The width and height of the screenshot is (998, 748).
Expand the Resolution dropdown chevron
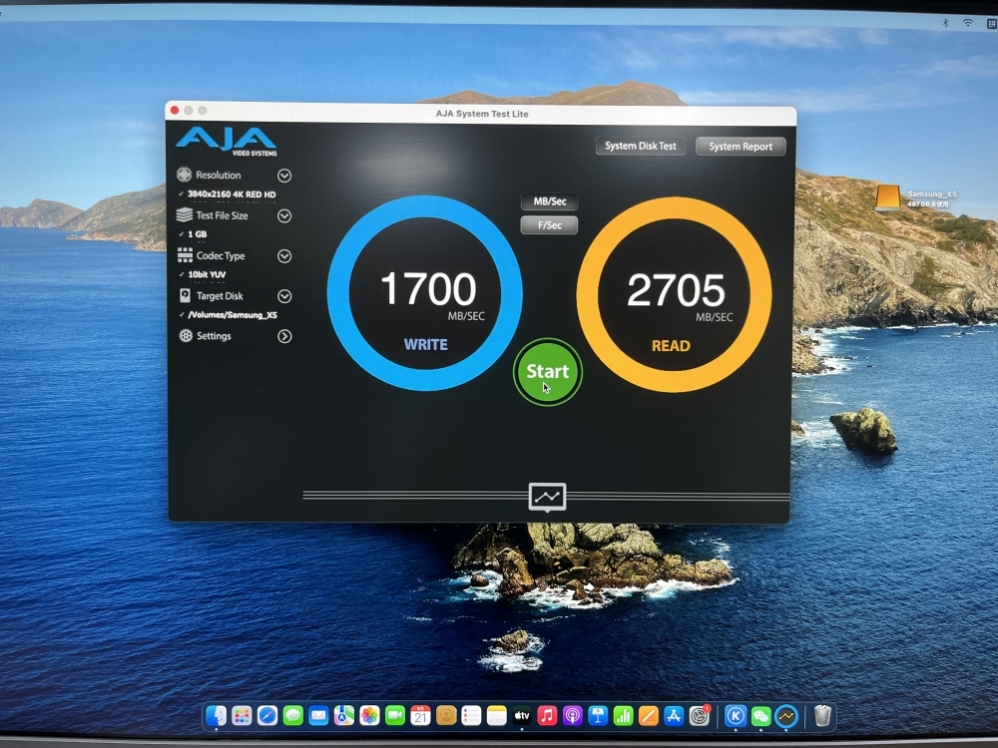[x=285, y=175]
